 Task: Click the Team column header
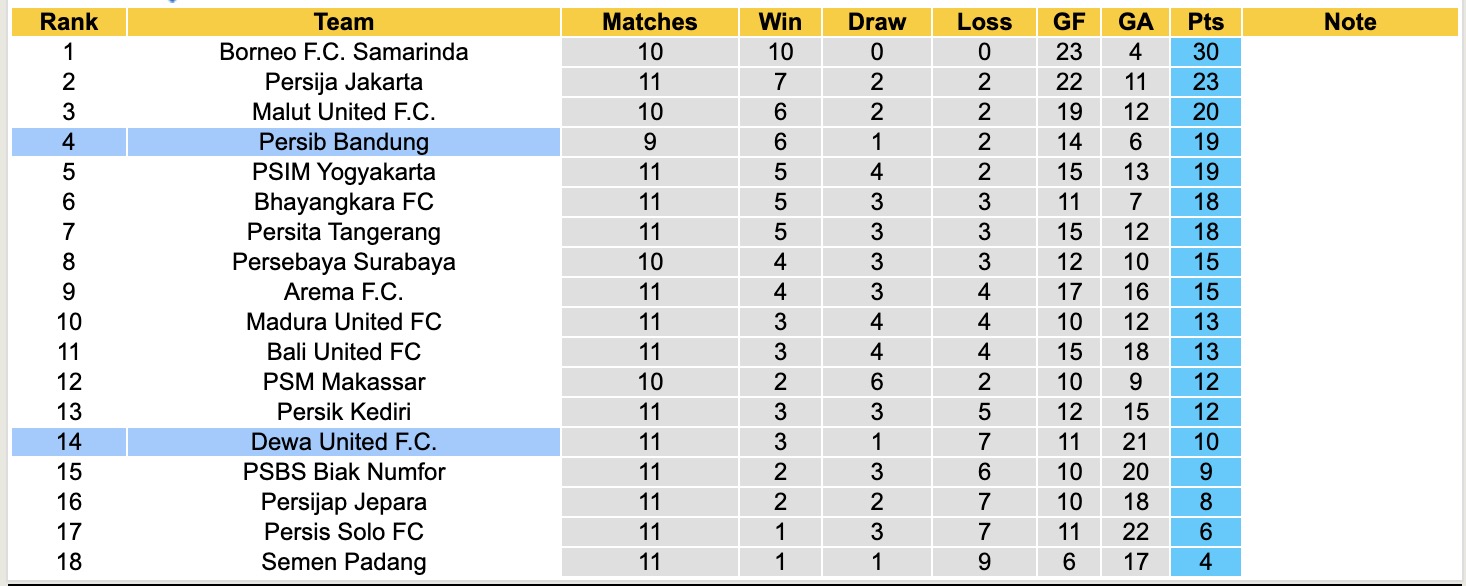click(x=343, y=22)
